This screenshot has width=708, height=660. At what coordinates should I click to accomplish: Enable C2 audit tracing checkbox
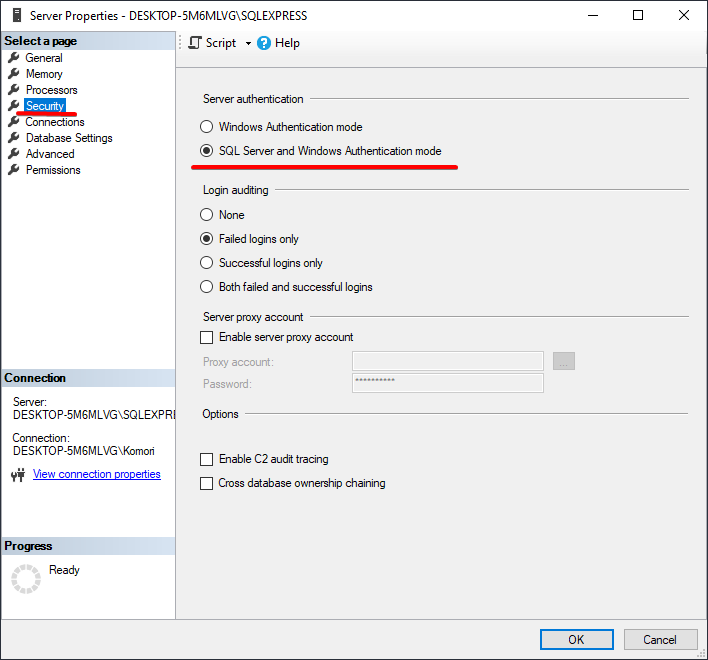[x=207, y=459]
